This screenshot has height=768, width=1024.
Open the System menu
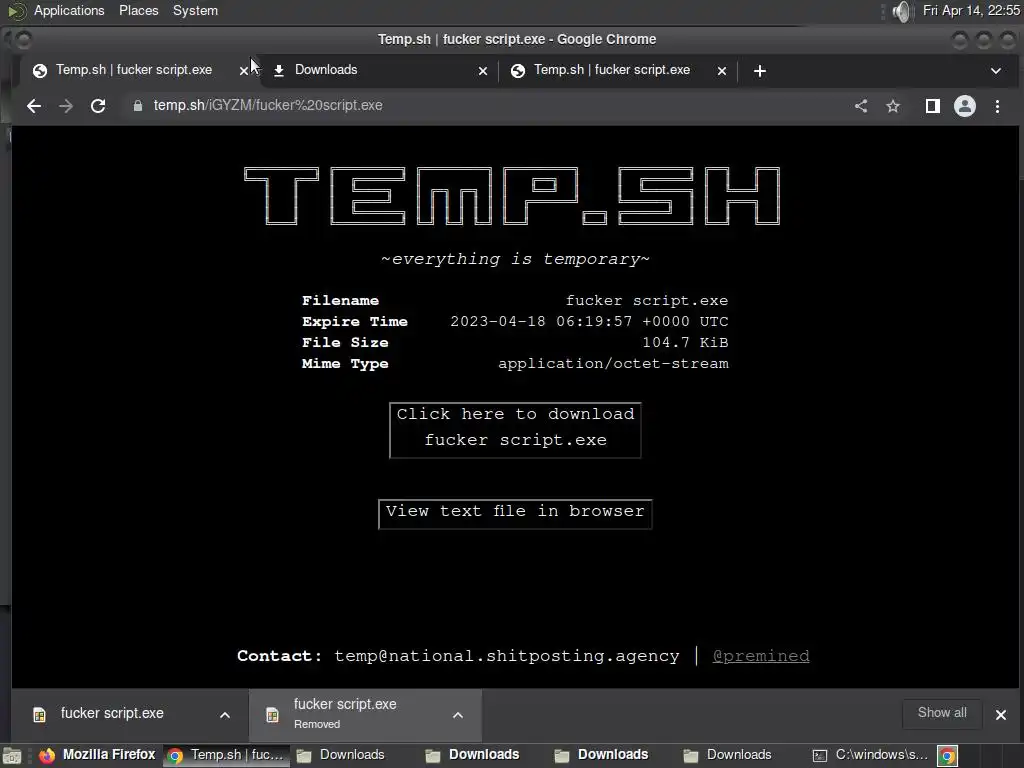click(195, 10)
